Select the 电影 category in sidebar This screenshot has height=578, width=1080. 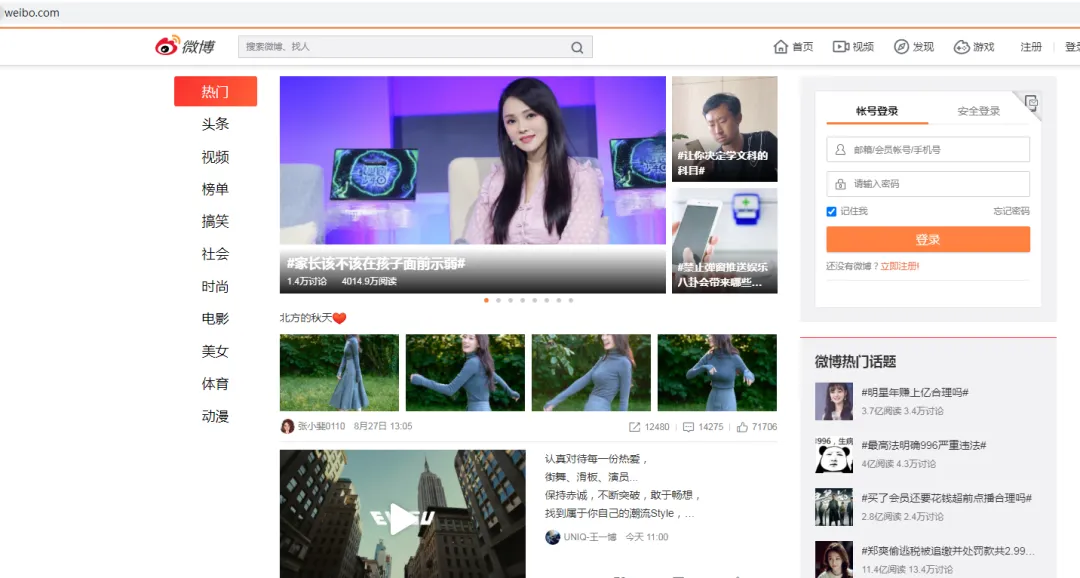(x=216, y=318)
